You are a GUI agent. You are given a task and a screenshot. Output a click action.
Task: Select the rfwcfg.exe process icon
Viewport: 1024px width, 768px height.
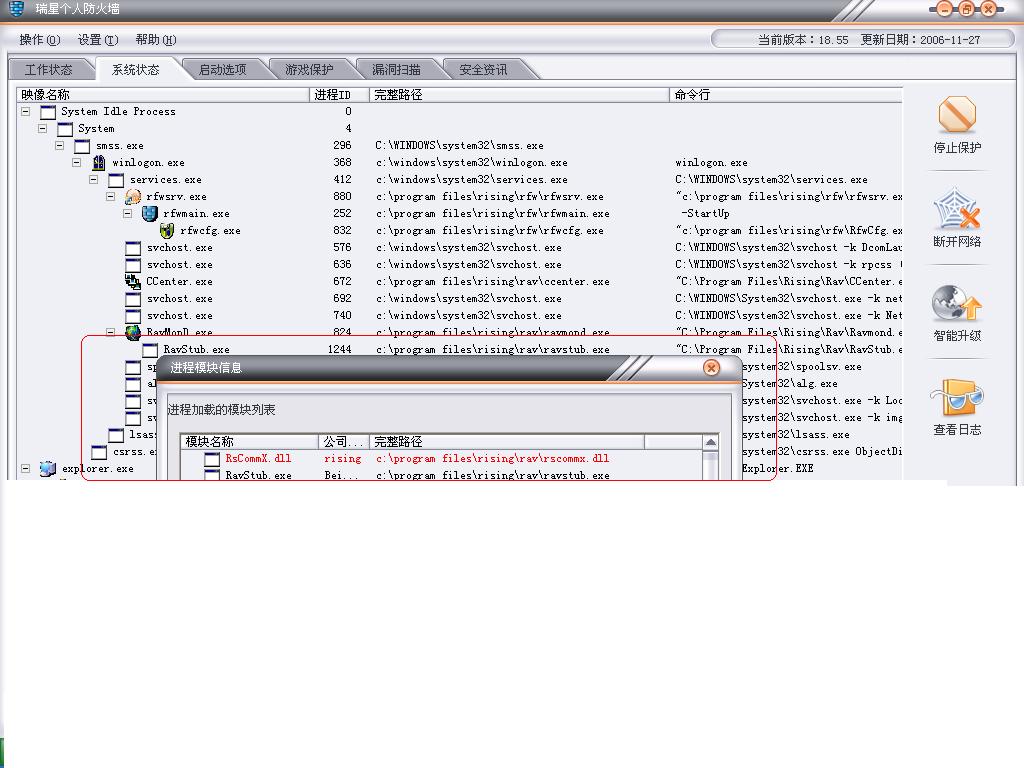pyautogui.click(x=167, y=231)
